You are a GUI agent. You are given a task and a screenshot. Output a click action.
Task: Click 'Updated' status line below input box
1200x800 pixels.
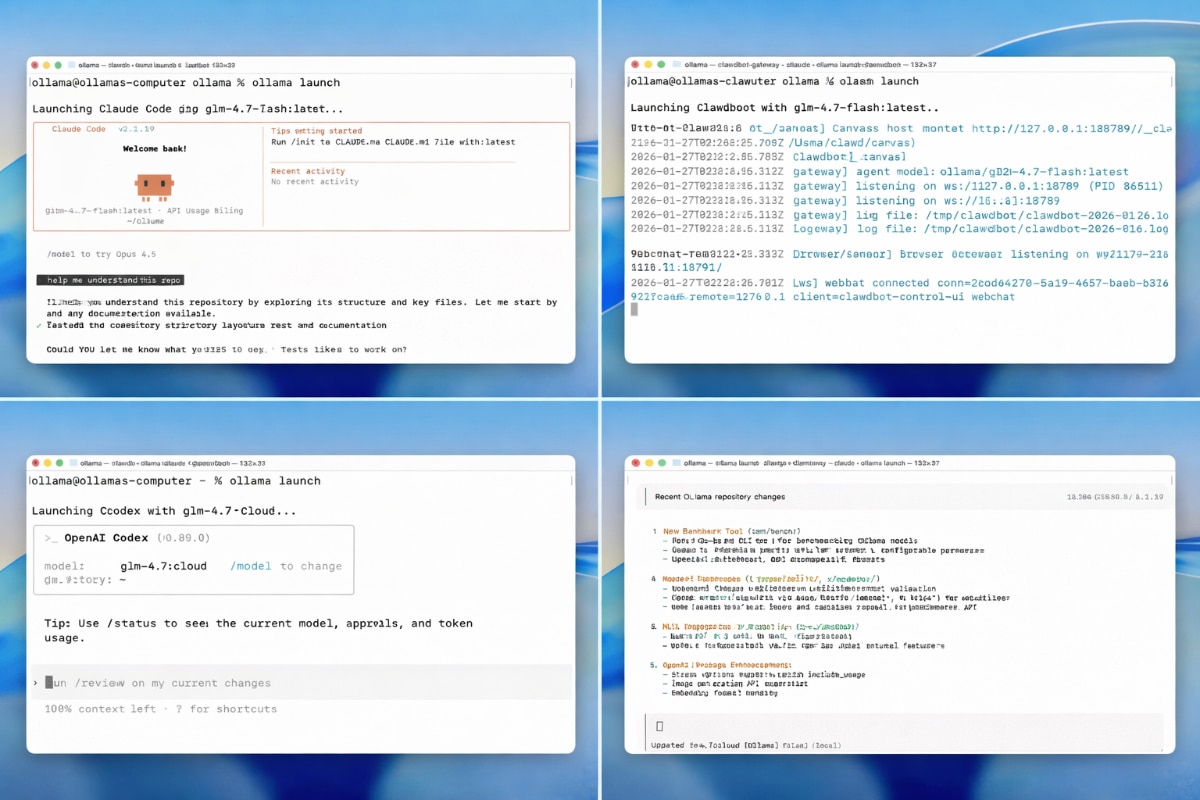[x=744, y=745]
